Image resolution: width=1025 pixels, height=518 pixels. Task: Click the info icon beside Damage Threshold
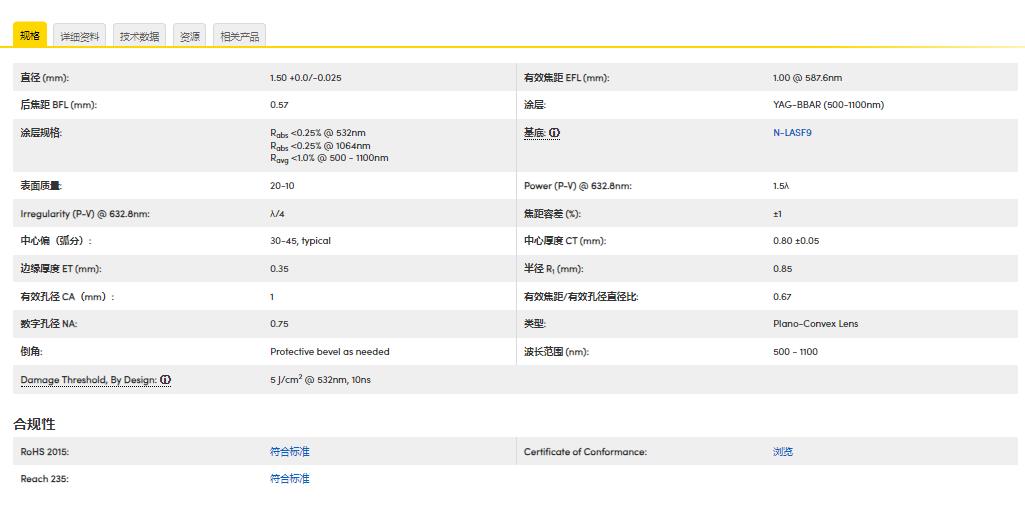coord(165,380)
